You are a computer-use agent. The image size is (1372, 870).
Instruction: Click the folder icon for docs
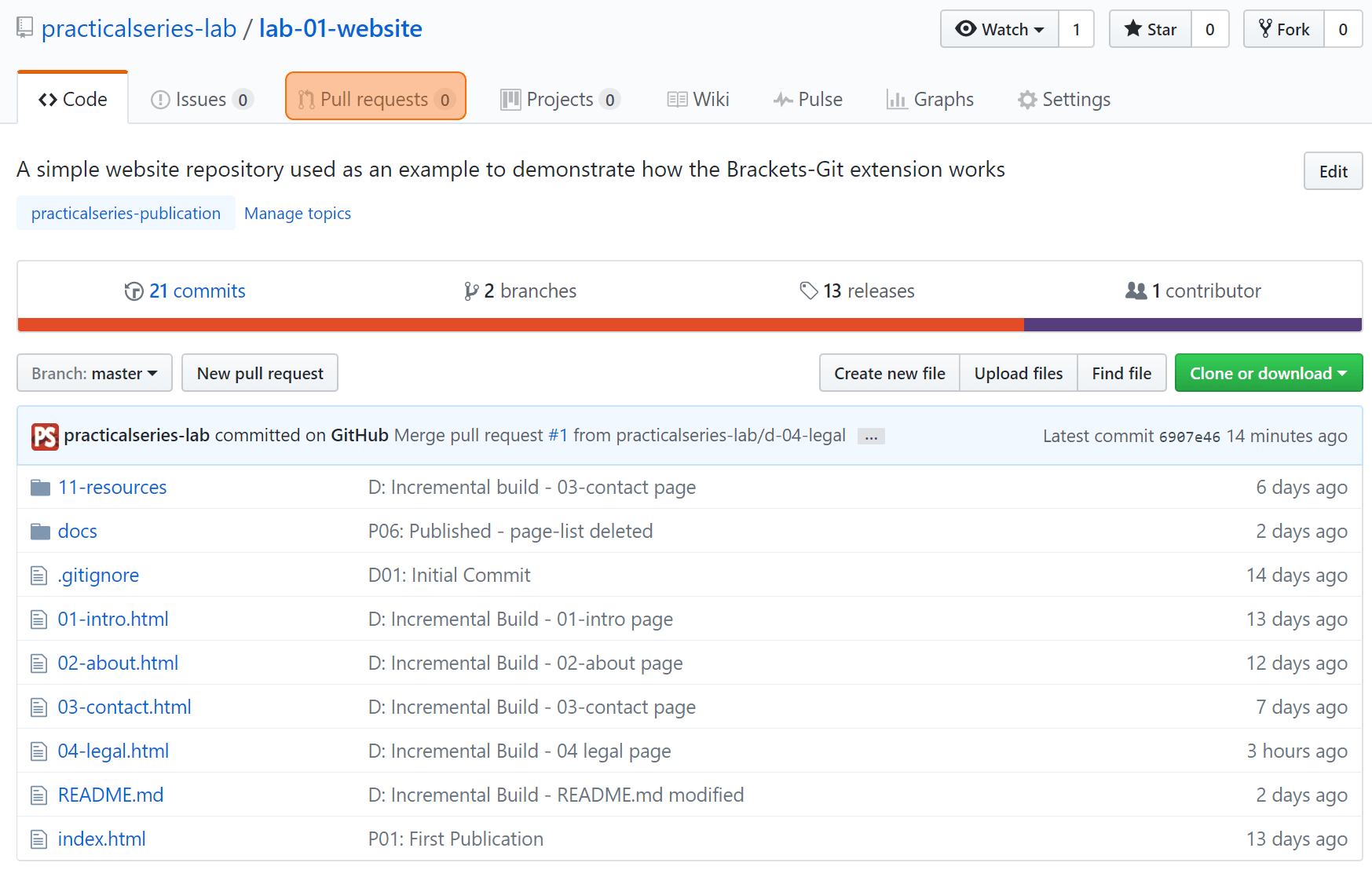tap(40, 532)
